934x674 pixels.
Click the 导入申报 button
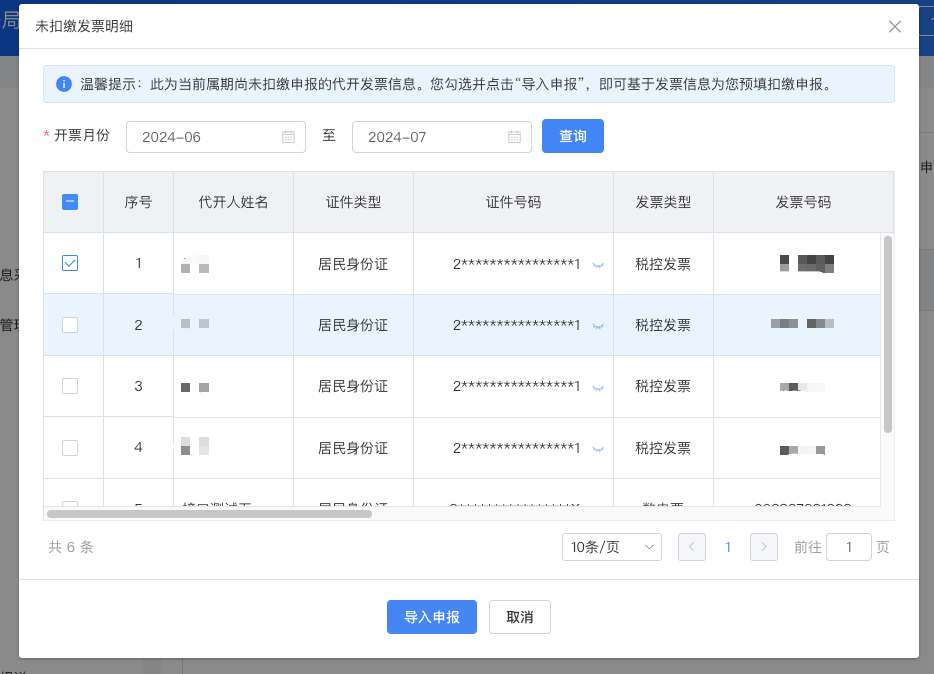pos(432,617)
